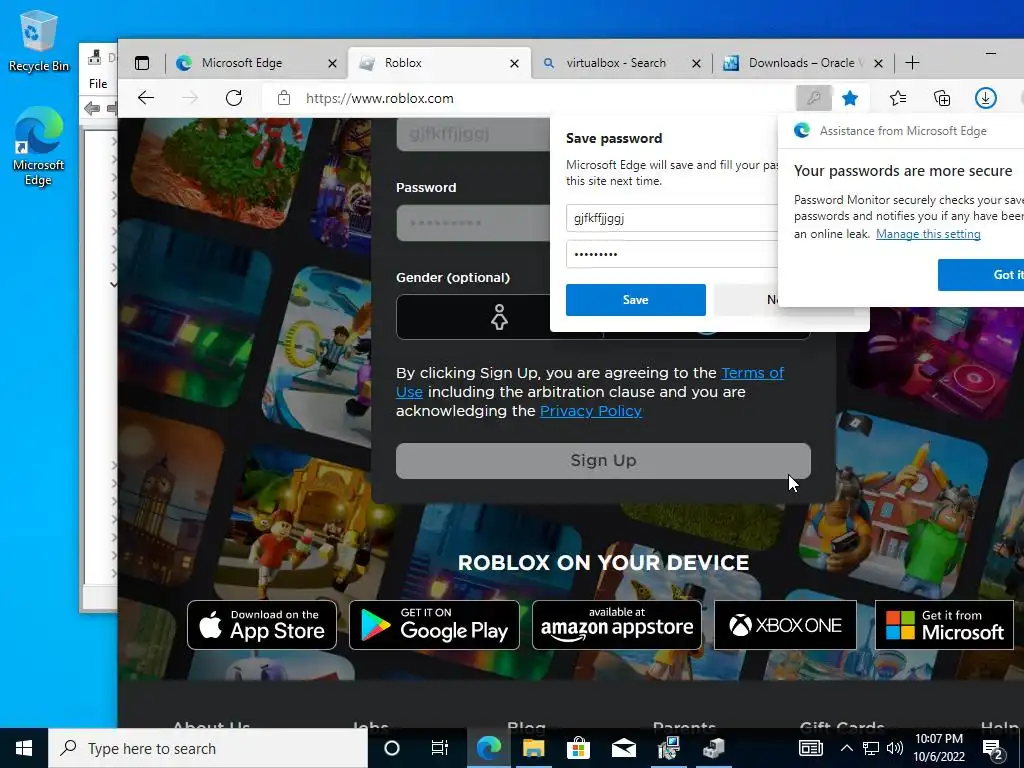The height and width of the screenshot is (768, 1024).
Task: Open the Manage this setting link
Action: click(x=928, y=234)
